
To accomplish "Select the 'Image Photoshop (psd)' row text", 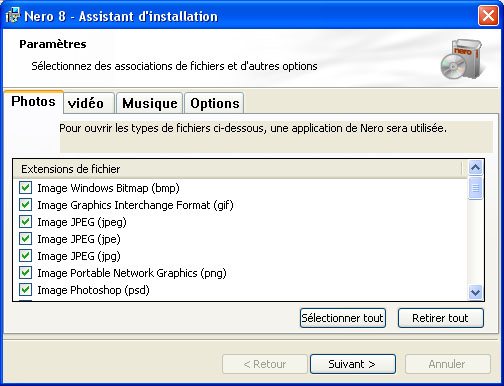I will [x=93, y=290].
